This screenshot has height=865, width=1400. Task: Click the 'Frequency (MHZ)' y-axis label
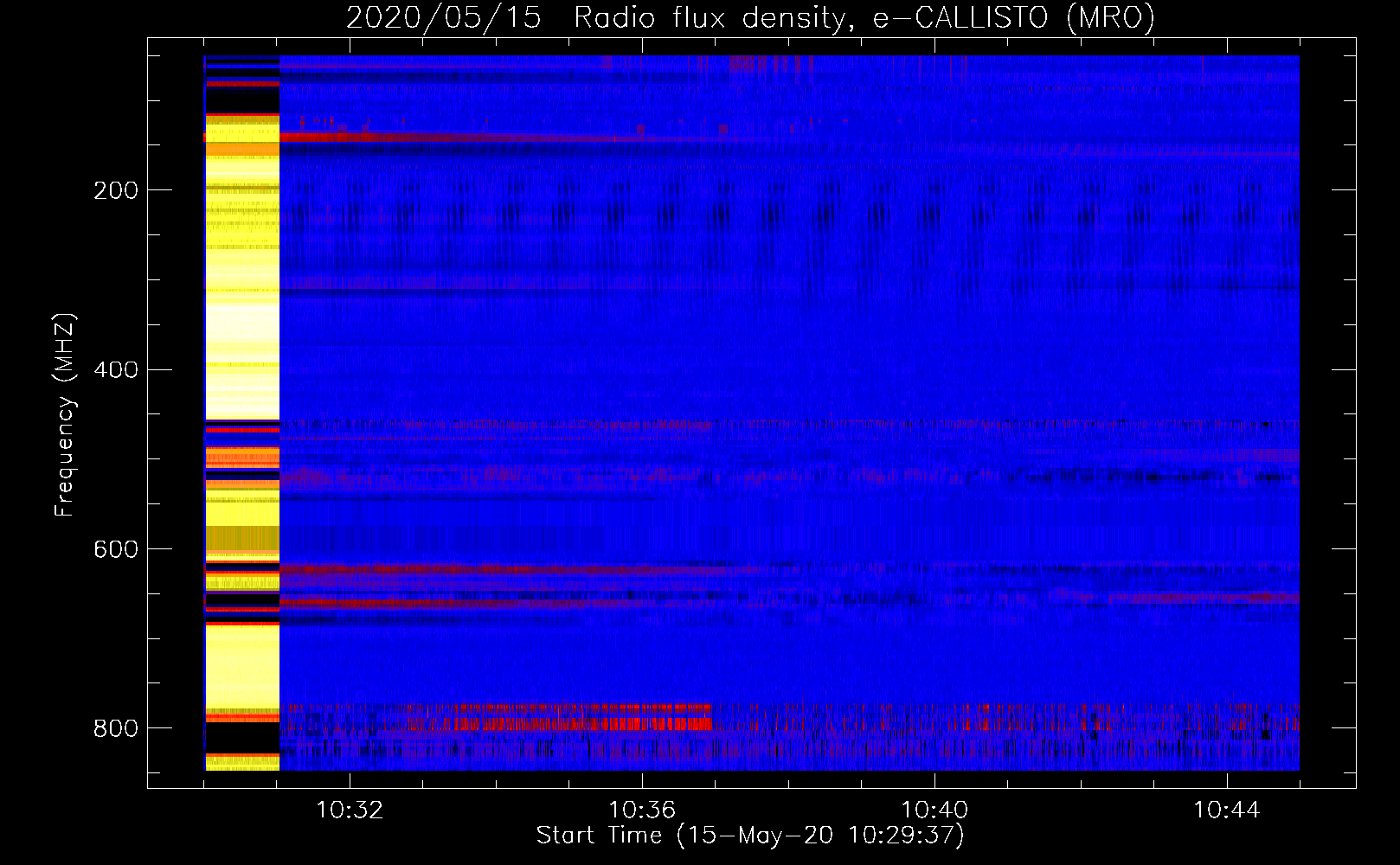pyautogui.click(x=65, y=415)
